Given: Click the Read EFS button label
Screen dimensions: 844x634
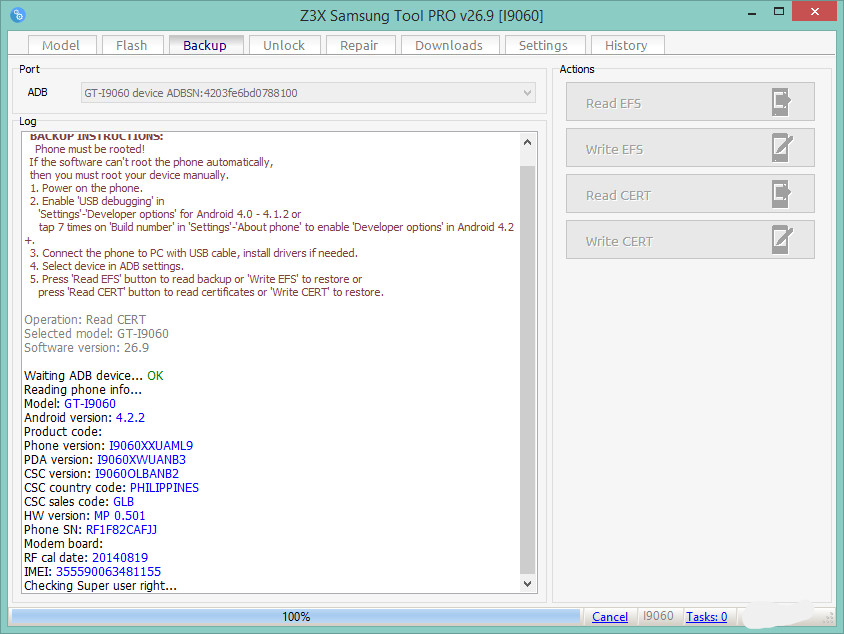Looking at the screenshot, I should pos(614,103).
